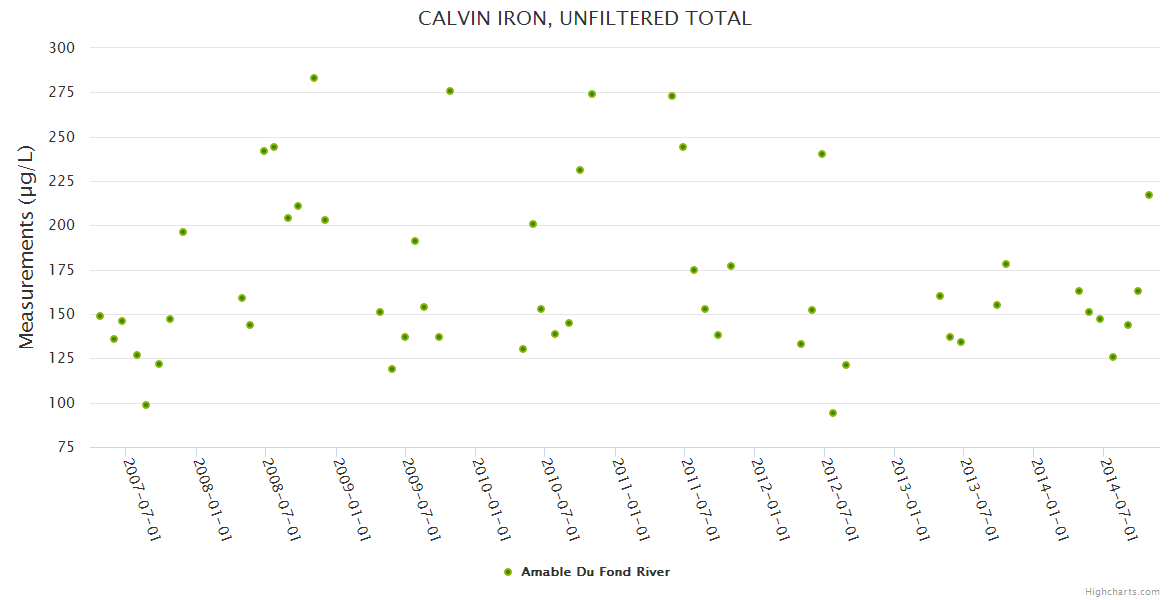Toggle the Amable Du Fond River legend label
This screenshot has height=600, width=1170.
[x=595, y=572]
